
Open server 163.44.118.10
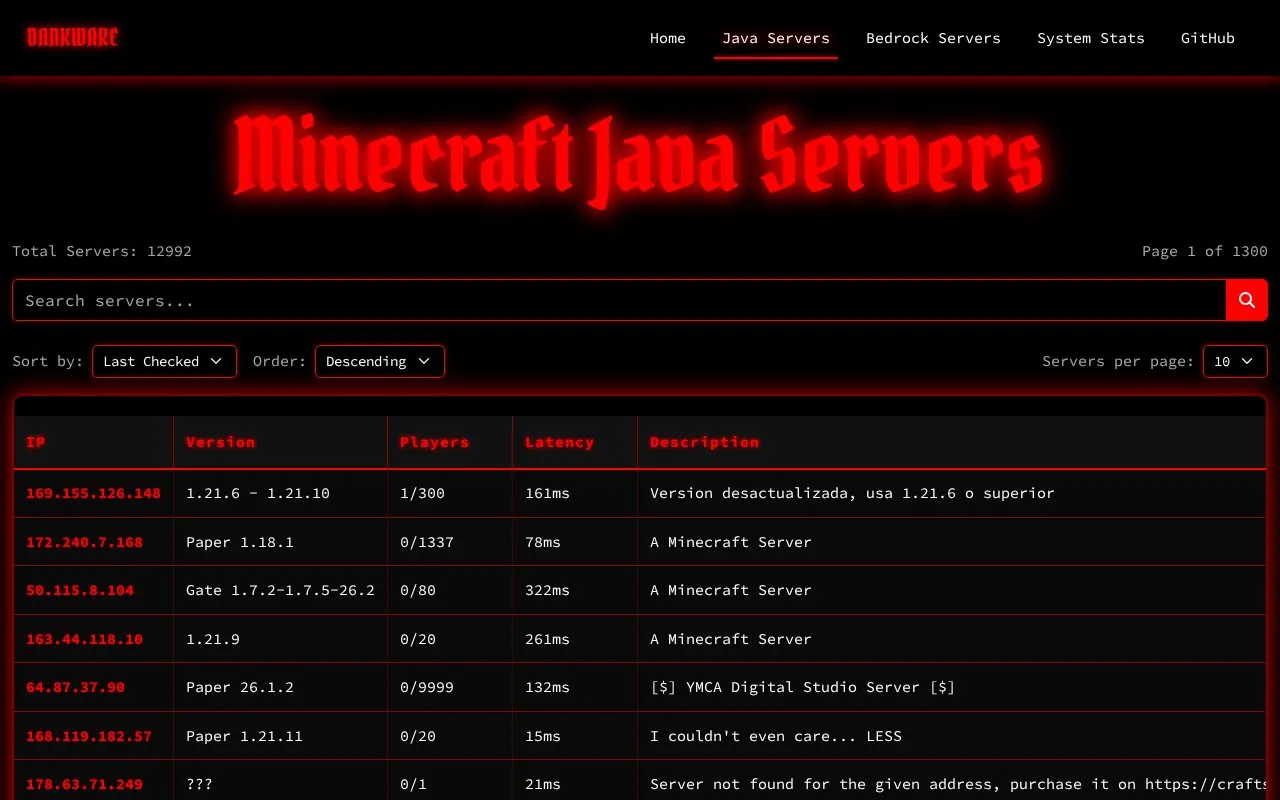pos(84,639)
